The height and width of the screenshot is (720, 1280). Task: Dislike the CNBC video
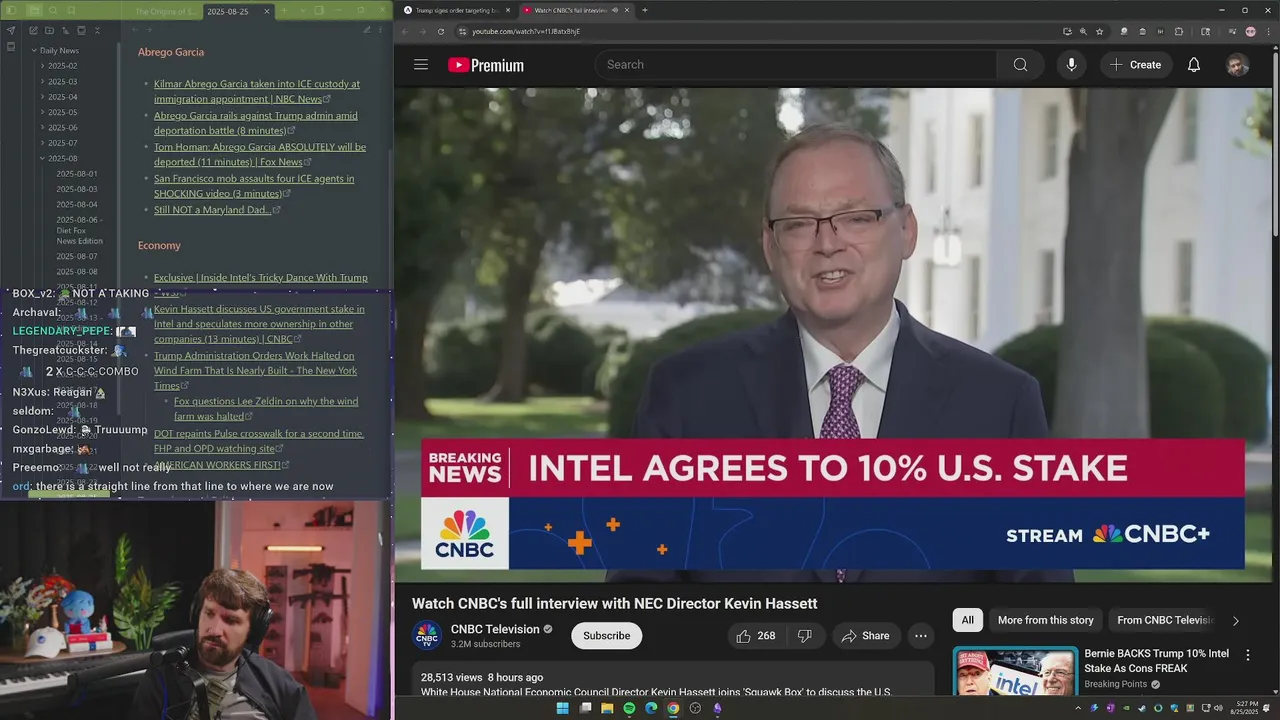click(x=804, y=636)
